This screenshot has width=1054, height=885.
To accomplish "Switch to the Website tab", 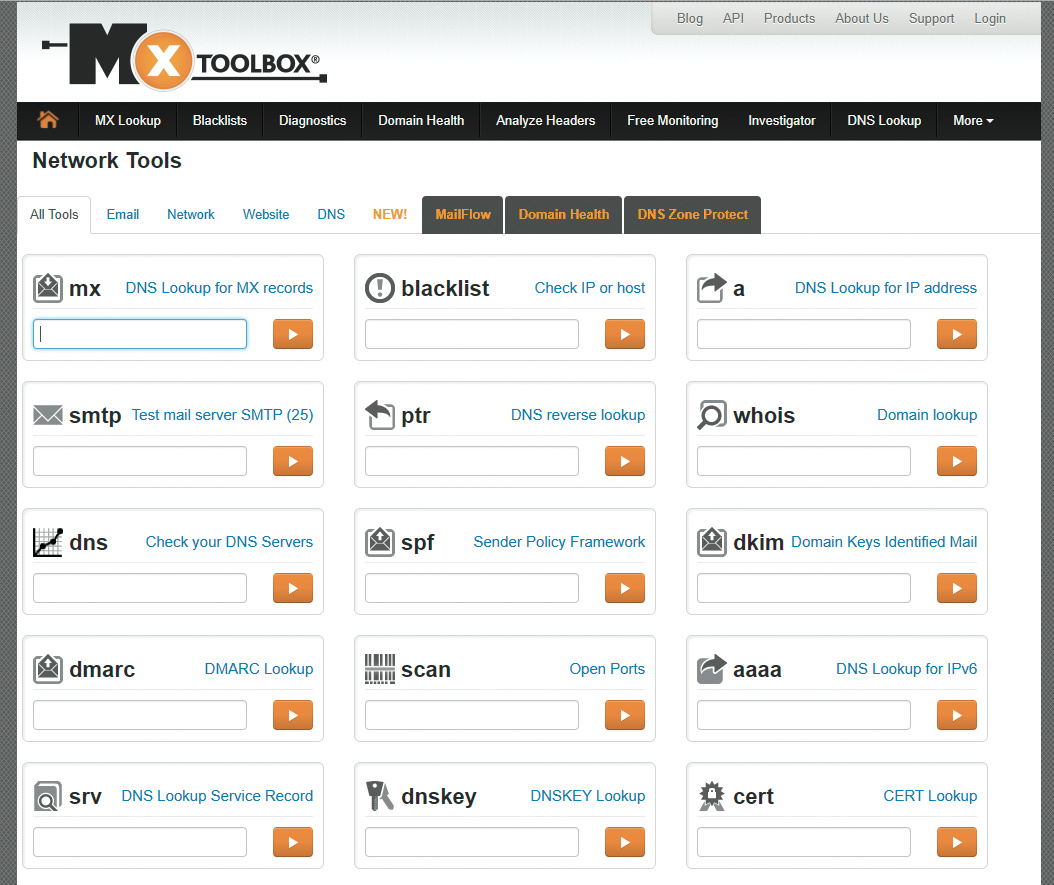I will coord(266,214).
